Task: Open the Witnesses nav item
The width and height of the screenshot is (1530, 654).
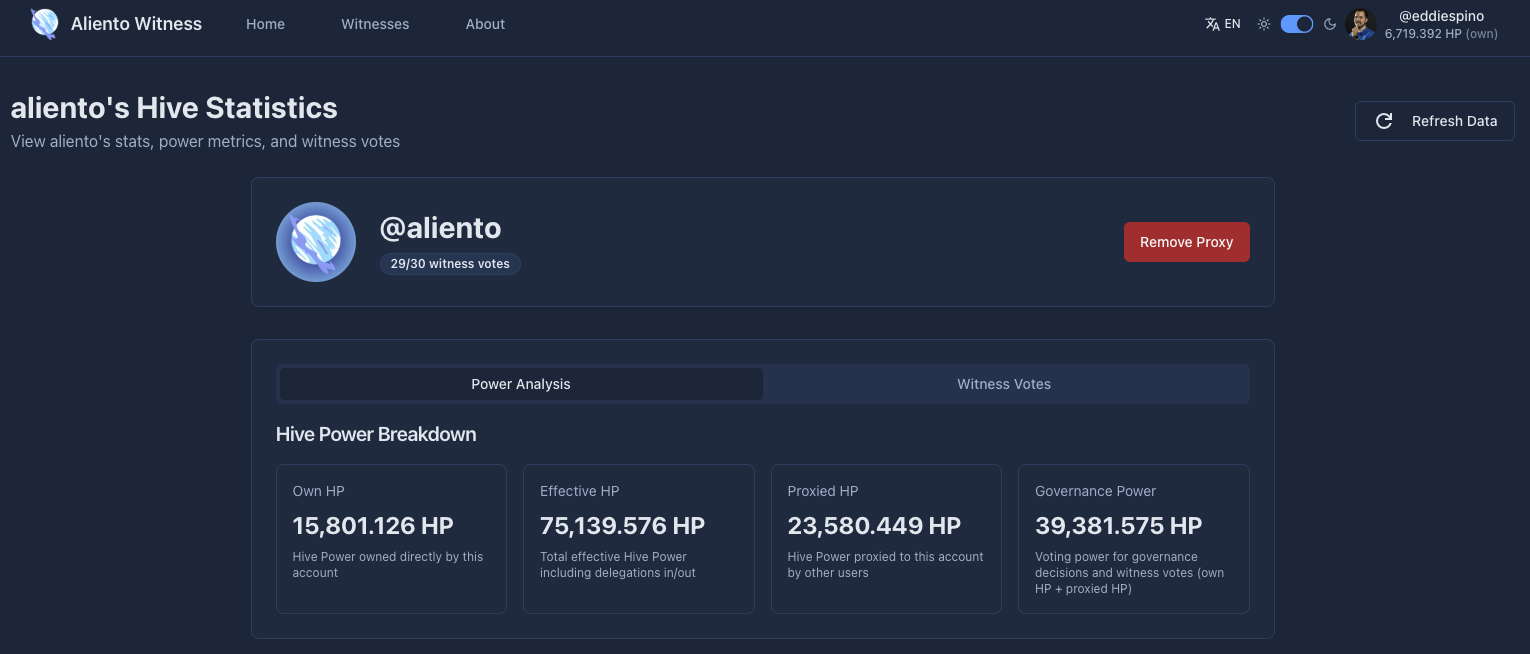Action: 375,24
